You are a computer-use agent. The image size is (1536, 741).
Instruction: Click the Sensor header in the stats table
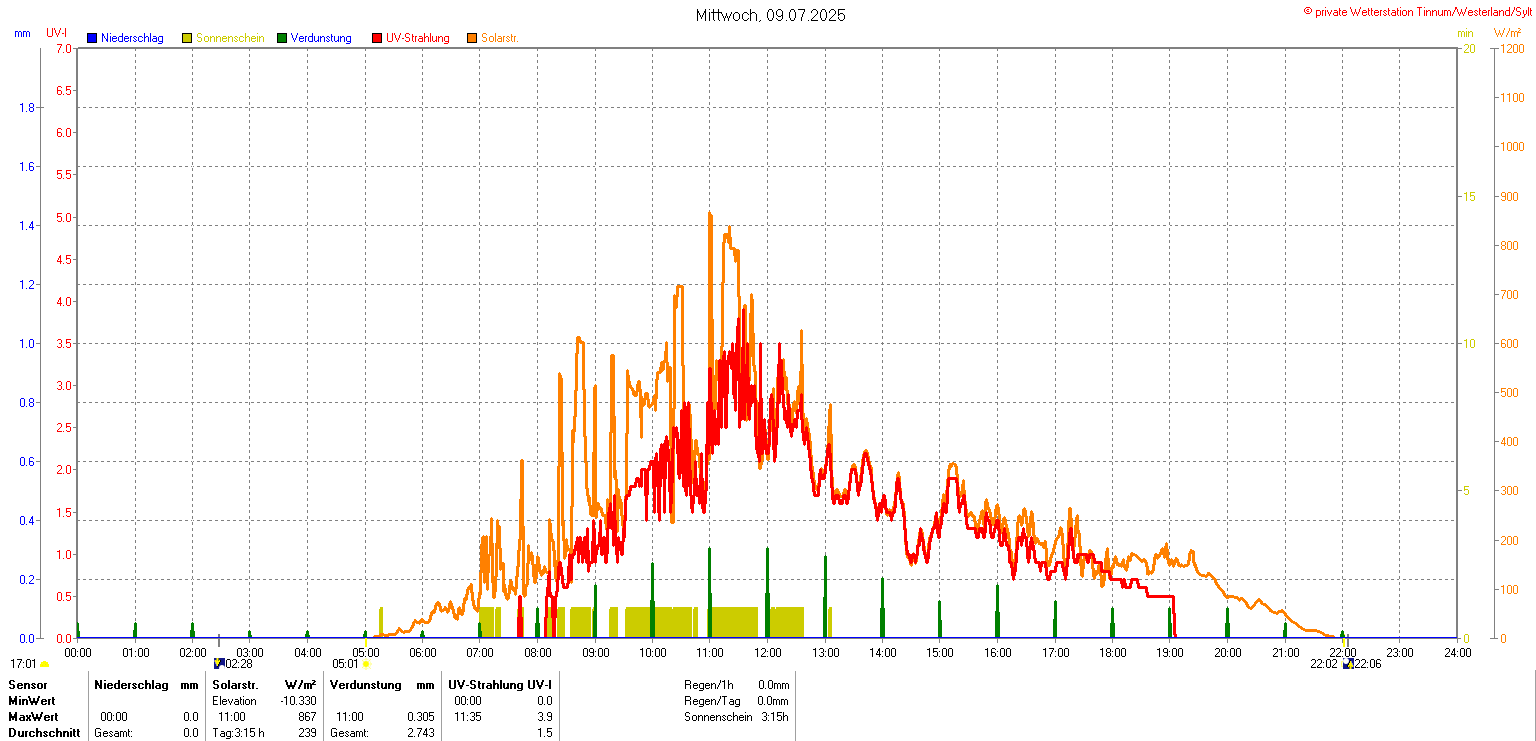(28, 685)
